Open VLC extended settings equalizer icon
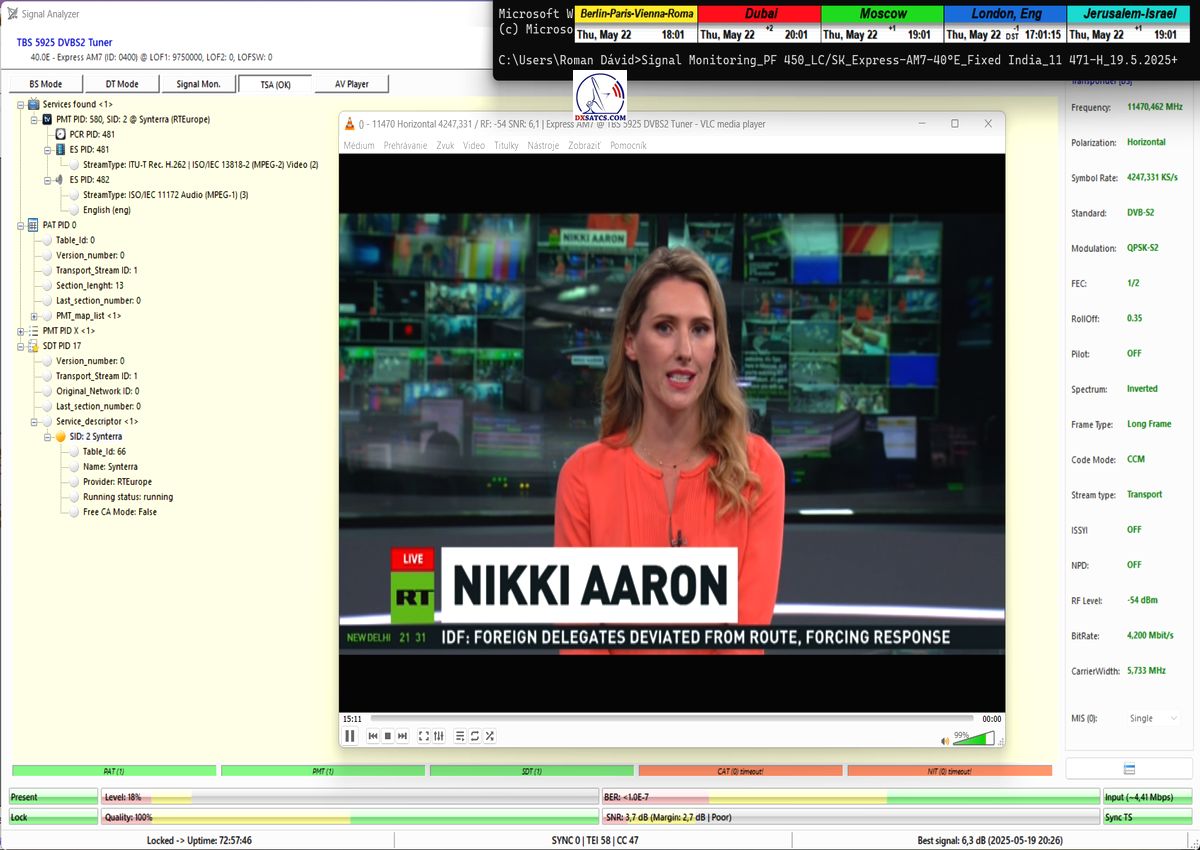The width and height of the screenshot is (1200, 850). coord(439,736)
